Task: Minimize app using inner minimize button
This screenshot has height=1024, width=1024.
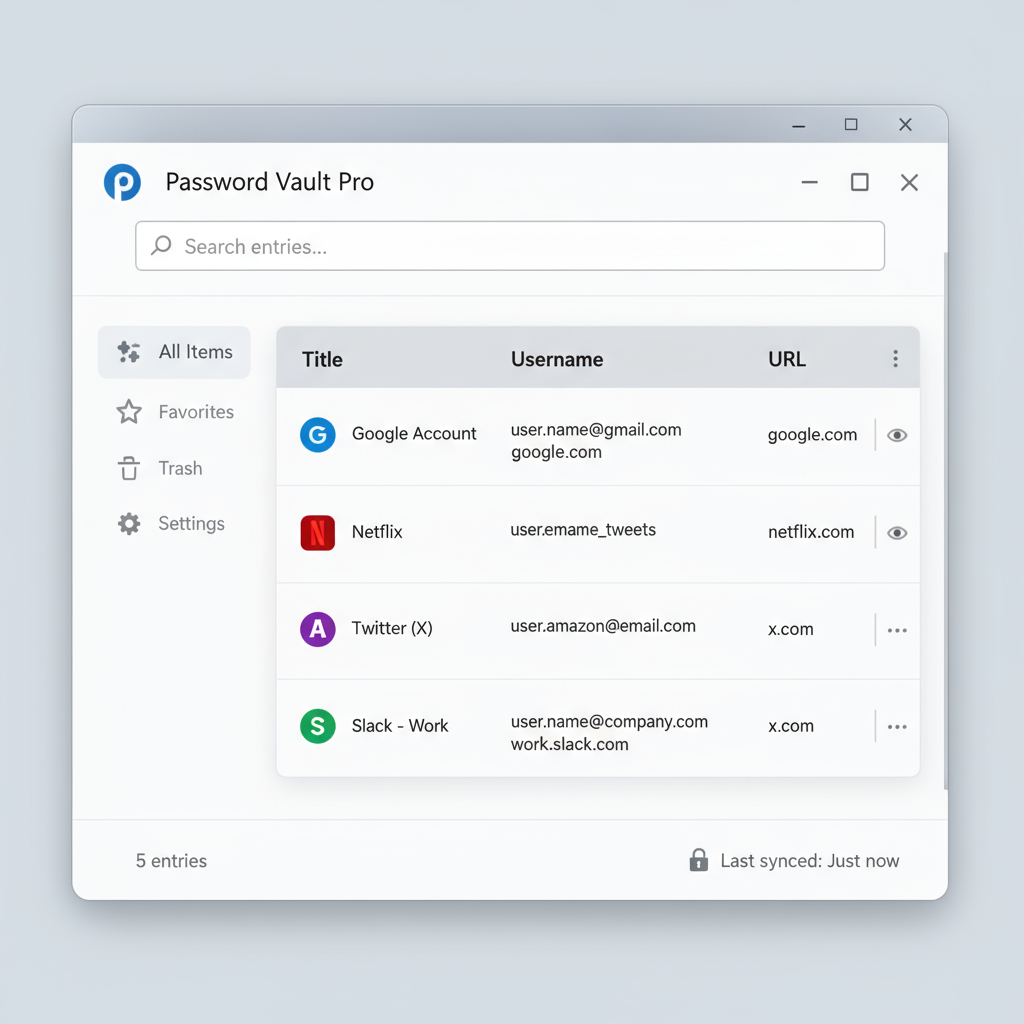Action: [810, 182]
